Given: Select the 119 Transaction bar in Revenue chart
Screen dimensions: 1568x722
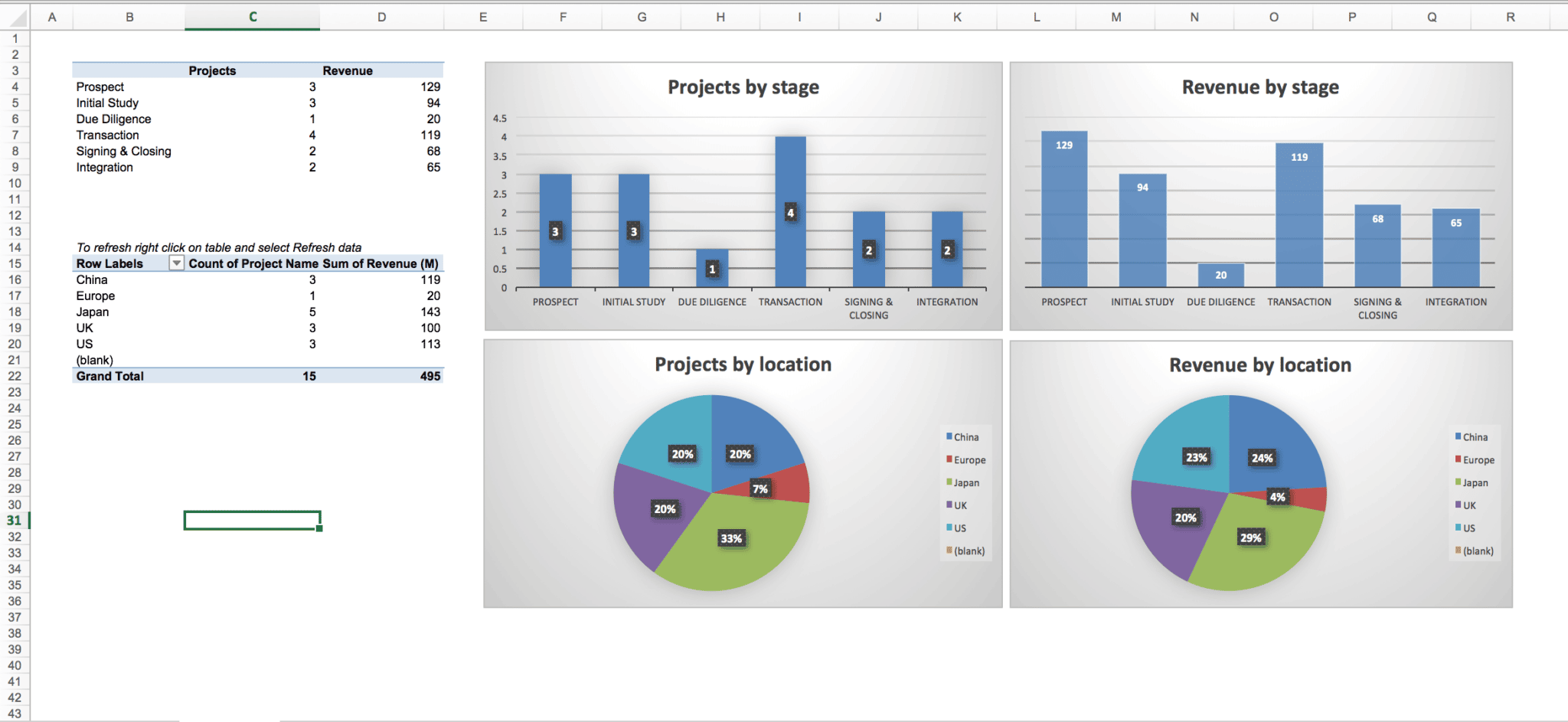Looking at the screenshot, I should click(x=1298, y=215).
